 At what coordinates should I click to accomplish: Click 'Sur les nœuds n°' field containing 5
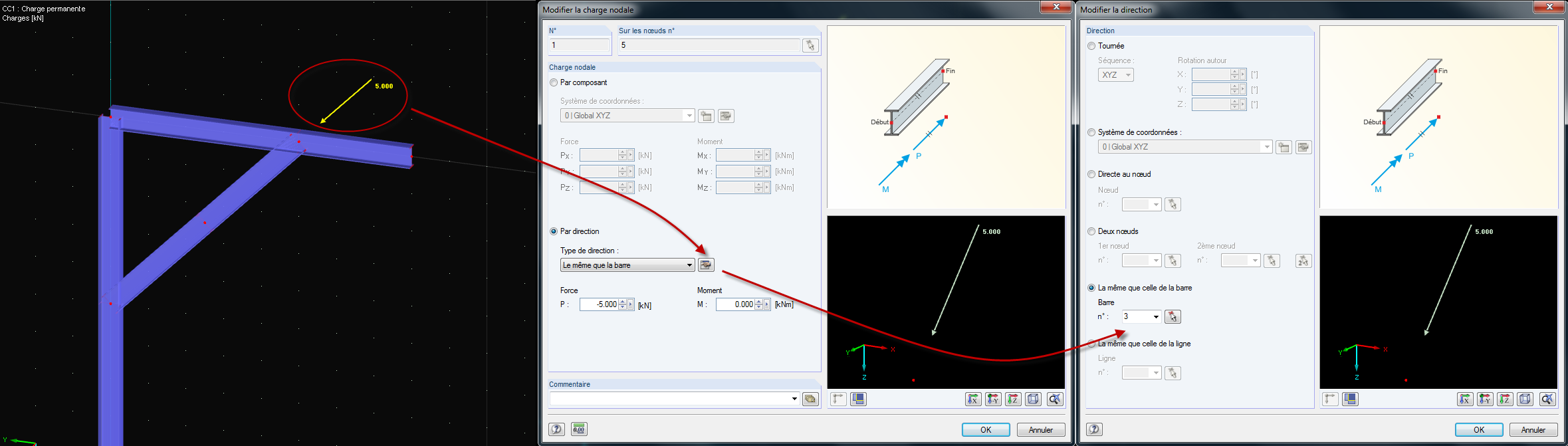(709, 45)
